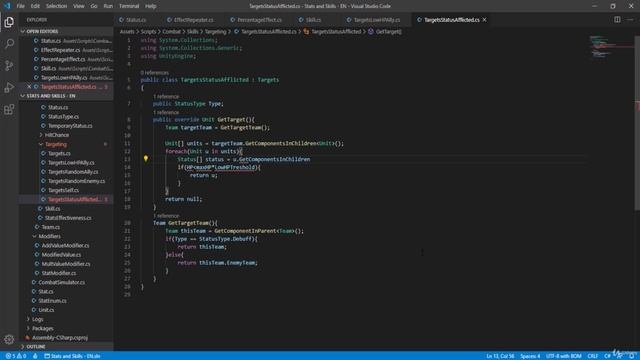Image resolution: width=640 pixels, height=360 pixels.
Task: Open TargetsRandomAlly.cs in the explorer
Action: point(73,171)
